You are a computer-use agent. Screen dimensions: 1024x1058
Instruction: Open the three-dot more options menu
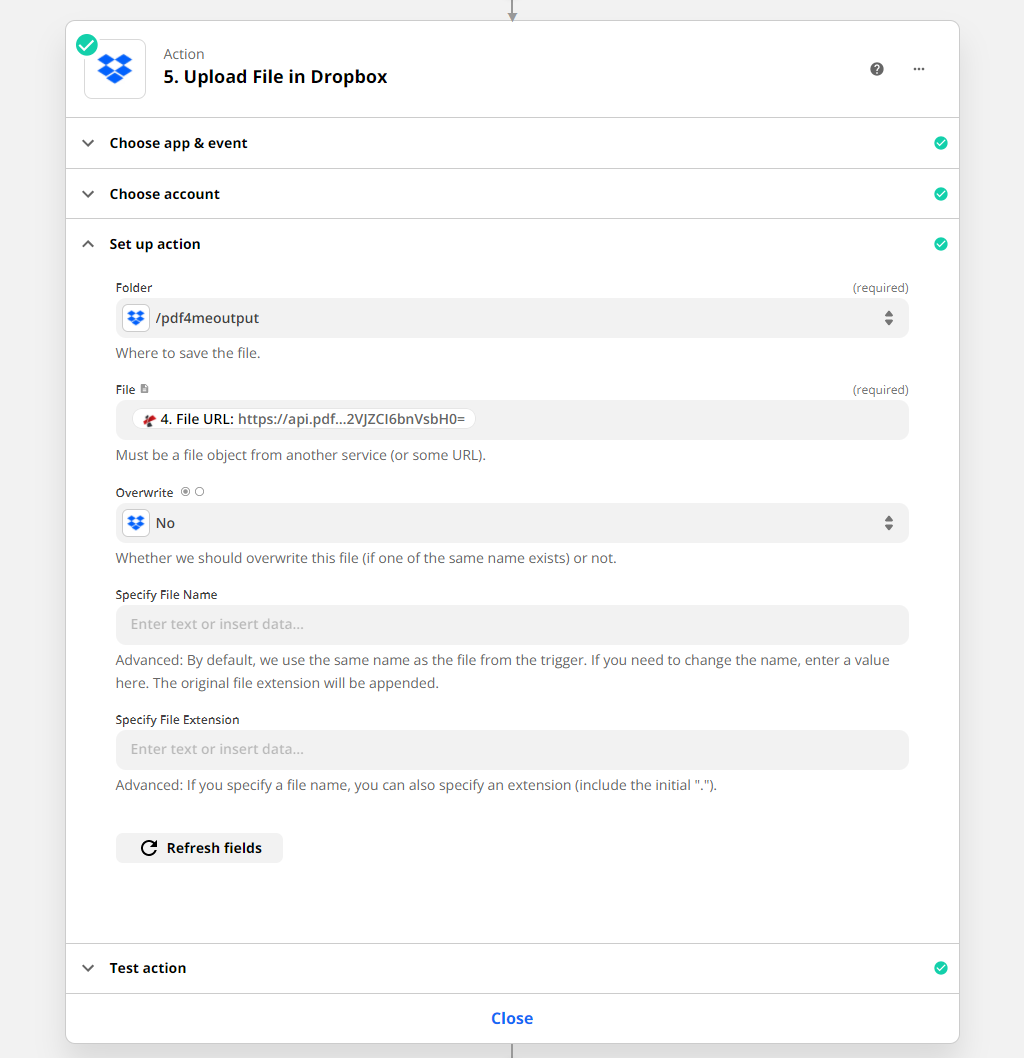pos(919,69)
